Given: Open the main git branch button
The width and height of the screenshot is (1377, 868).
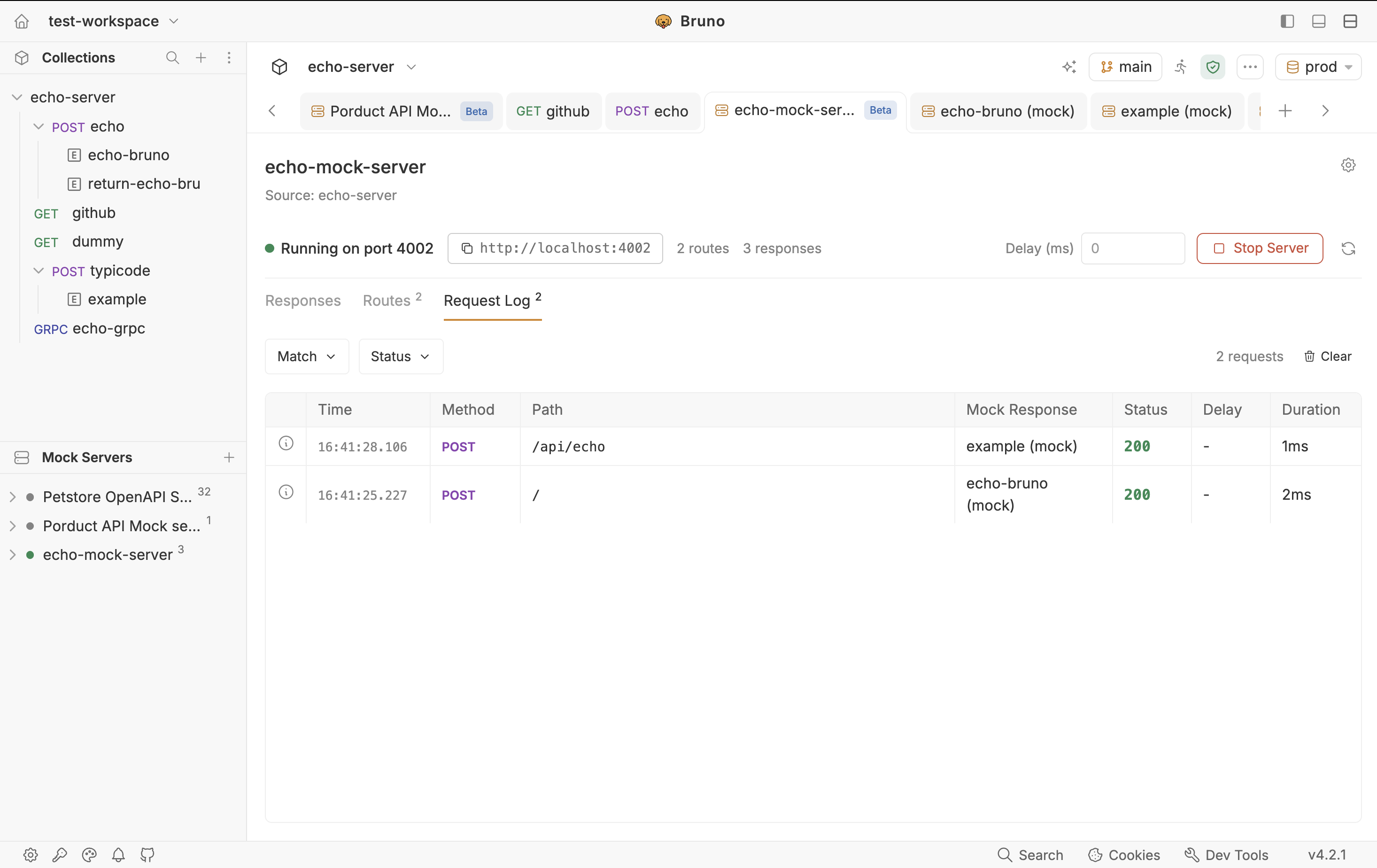Looking at the screenshot, I should click(1125, 67).
